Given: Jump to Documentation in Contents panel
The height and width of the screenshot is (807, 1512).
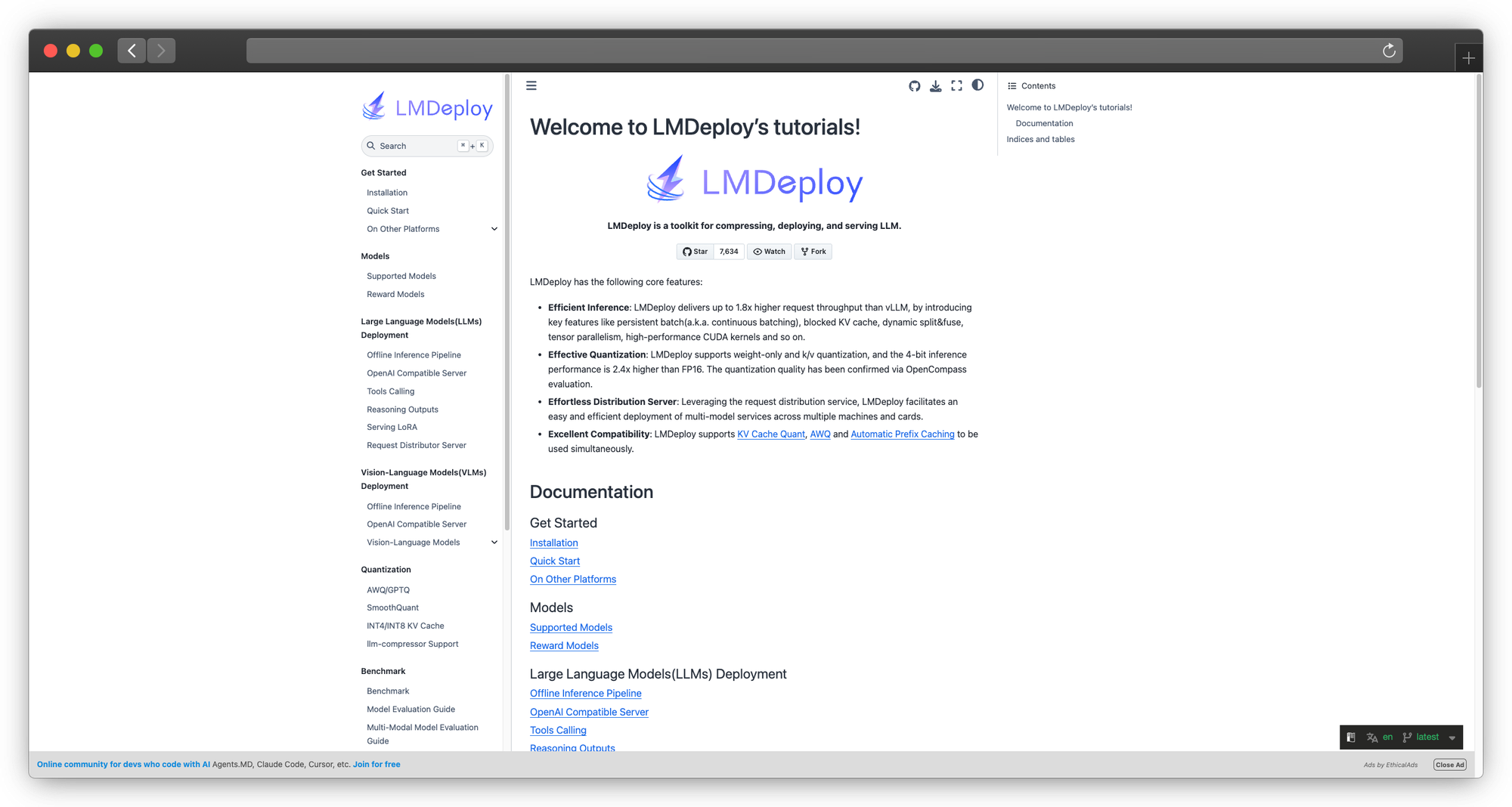Looking at the screenshot, I should click(x=1045, y=123).
